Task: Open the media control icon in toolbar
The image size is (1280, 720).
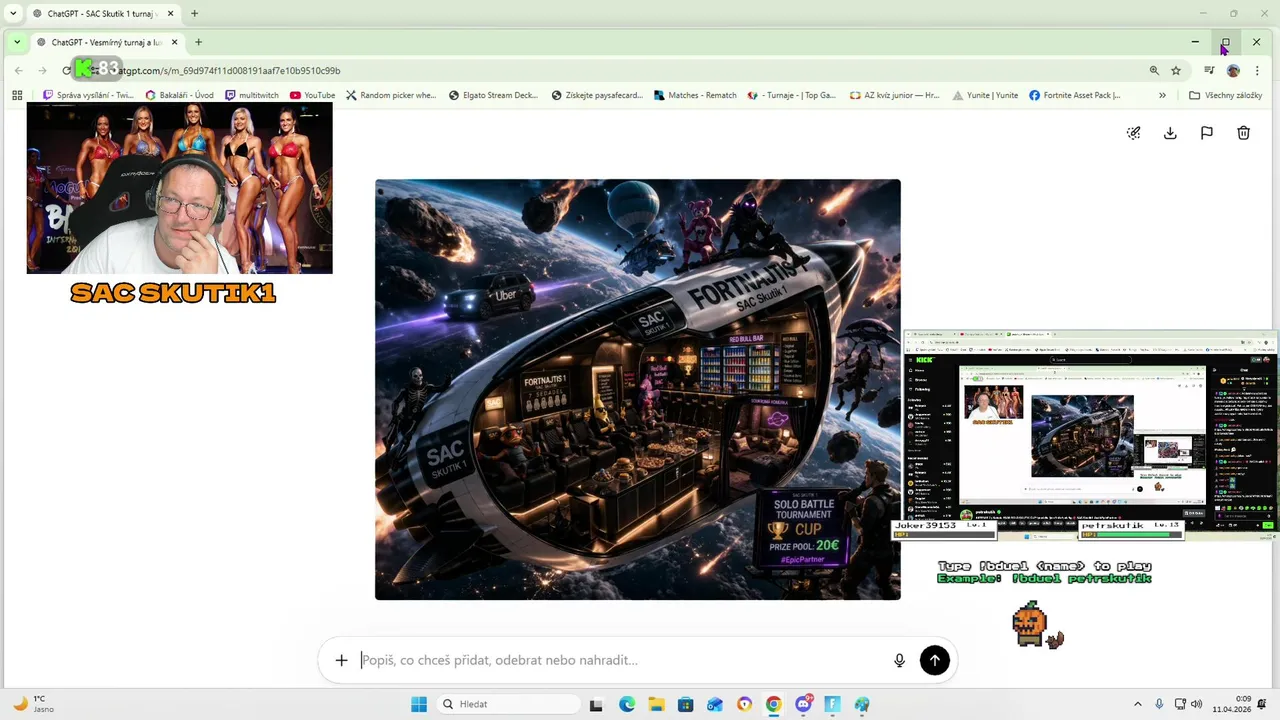Action: coord(1209,70)
